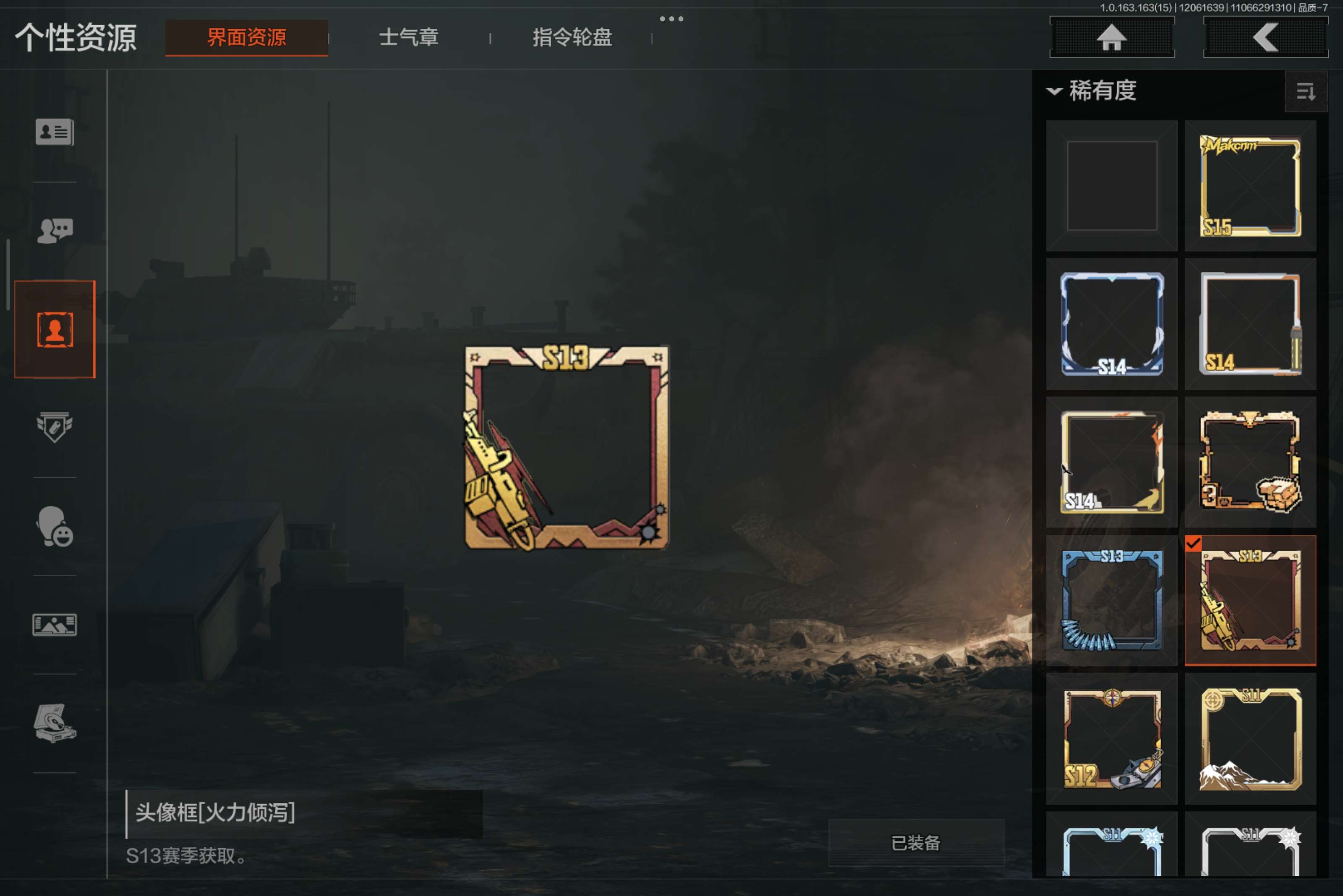
Task: Go to home screen via house icon
Action: pyautogui.click(x=1112, y=38)
